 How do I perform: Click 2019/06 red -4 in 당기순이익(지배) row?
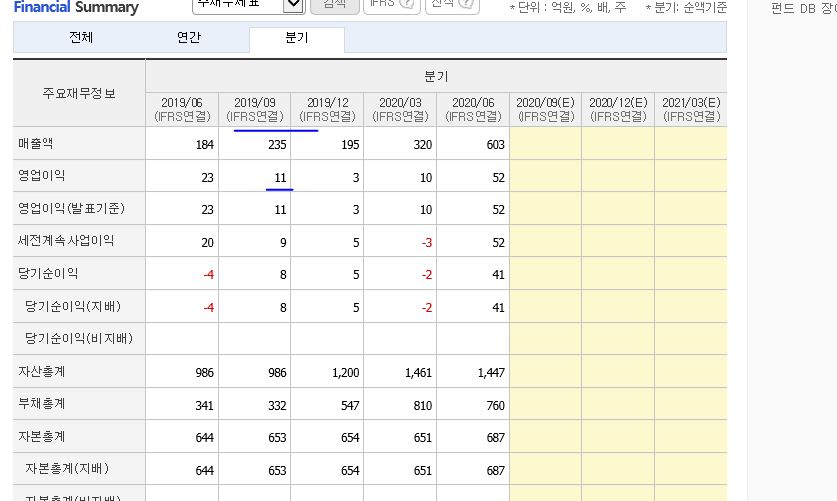209,308
